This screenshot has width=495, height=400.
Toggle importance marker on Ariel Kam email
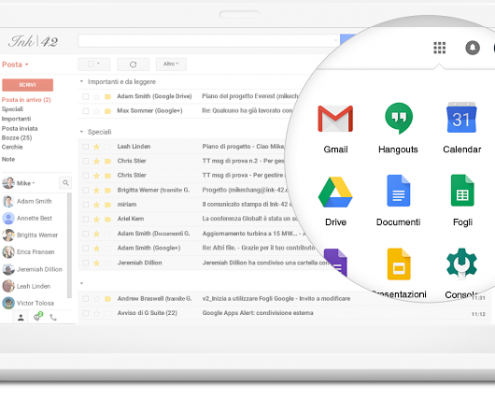point(108,219)
